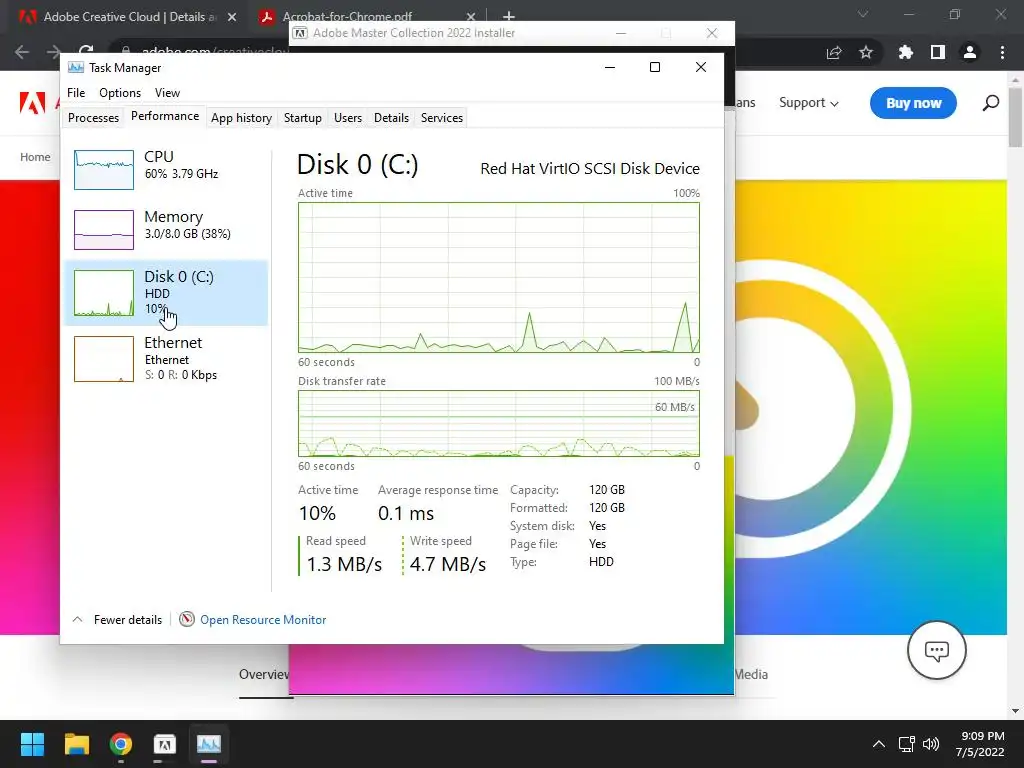Switch to the Services tab
1024x768 pixels.
coord(441,118)
